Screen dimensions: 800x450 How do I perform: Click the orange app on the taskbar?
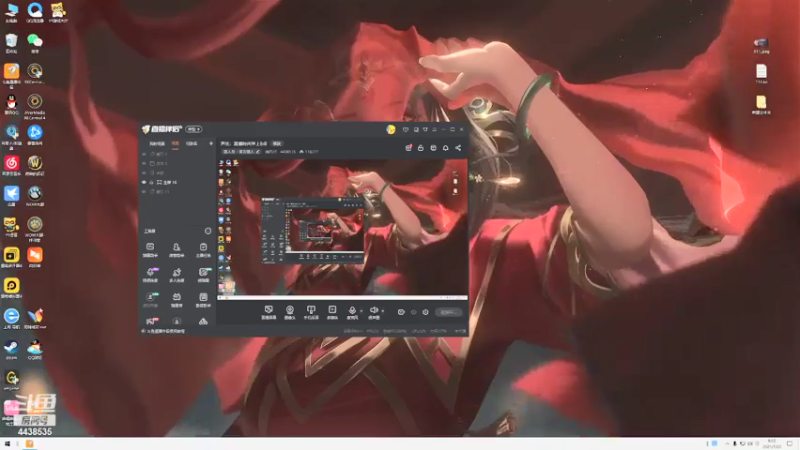tap(30, 444)
